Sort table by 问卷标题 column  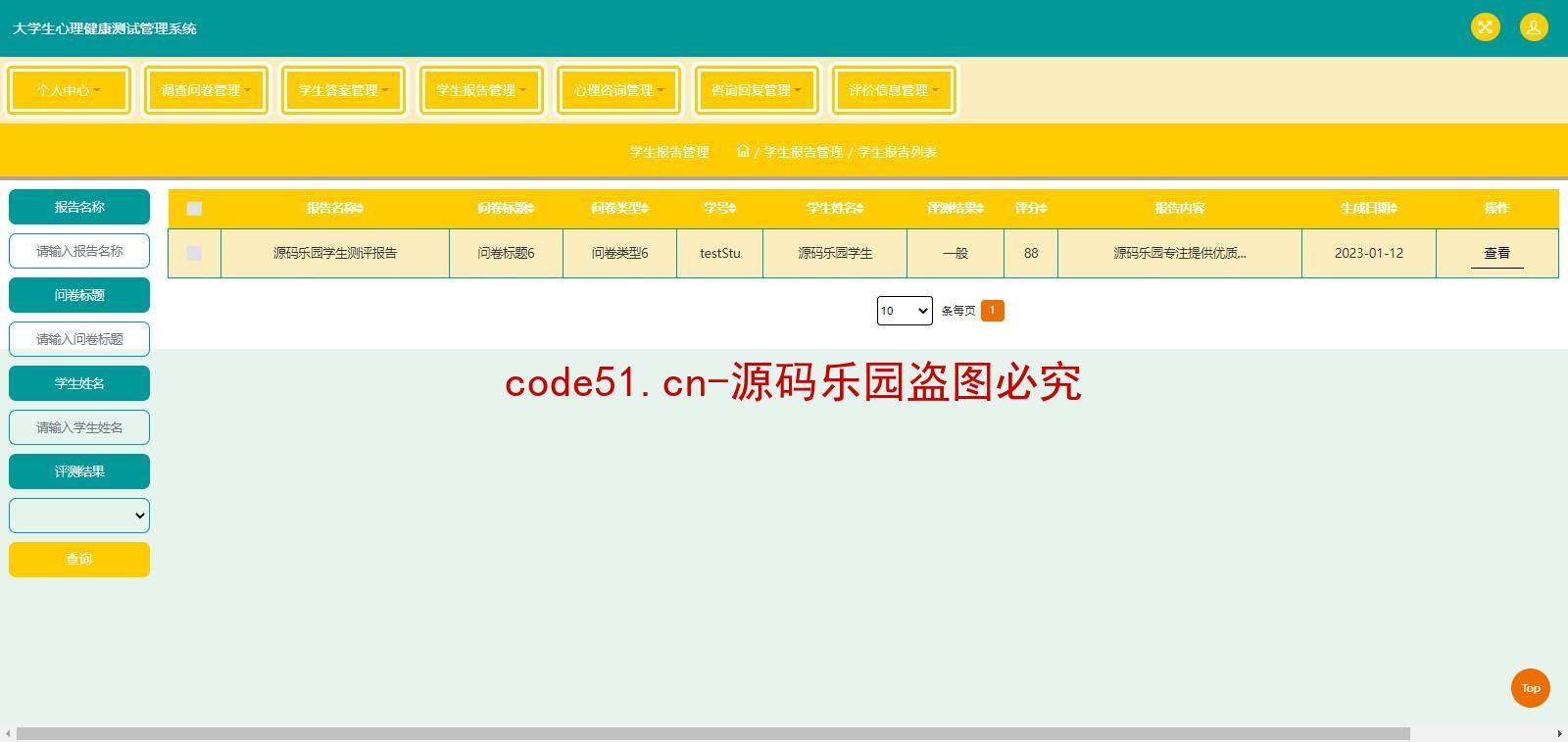pos(506,208)
